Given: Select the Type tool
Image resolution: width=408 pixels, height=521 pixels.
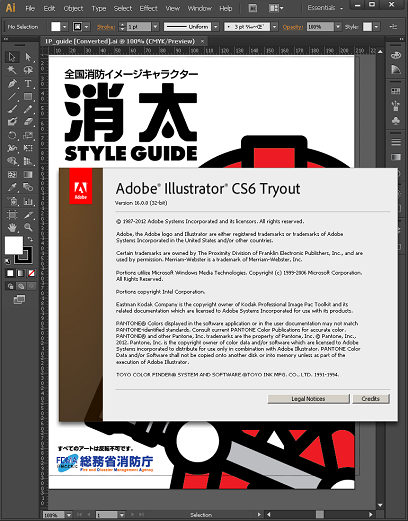Looking at the screenshot, I should (28, 83).
